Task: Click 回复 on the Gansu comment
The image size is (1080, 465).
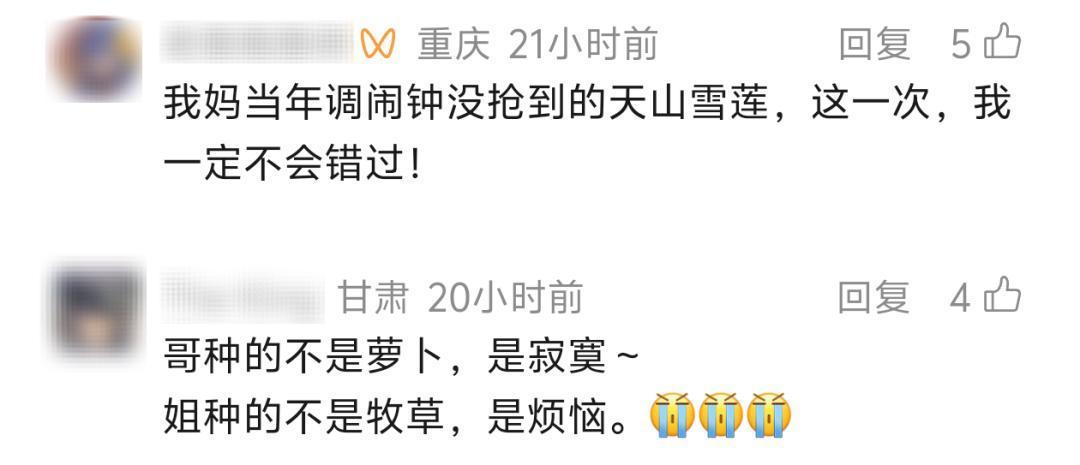Action: click(875, 298)
